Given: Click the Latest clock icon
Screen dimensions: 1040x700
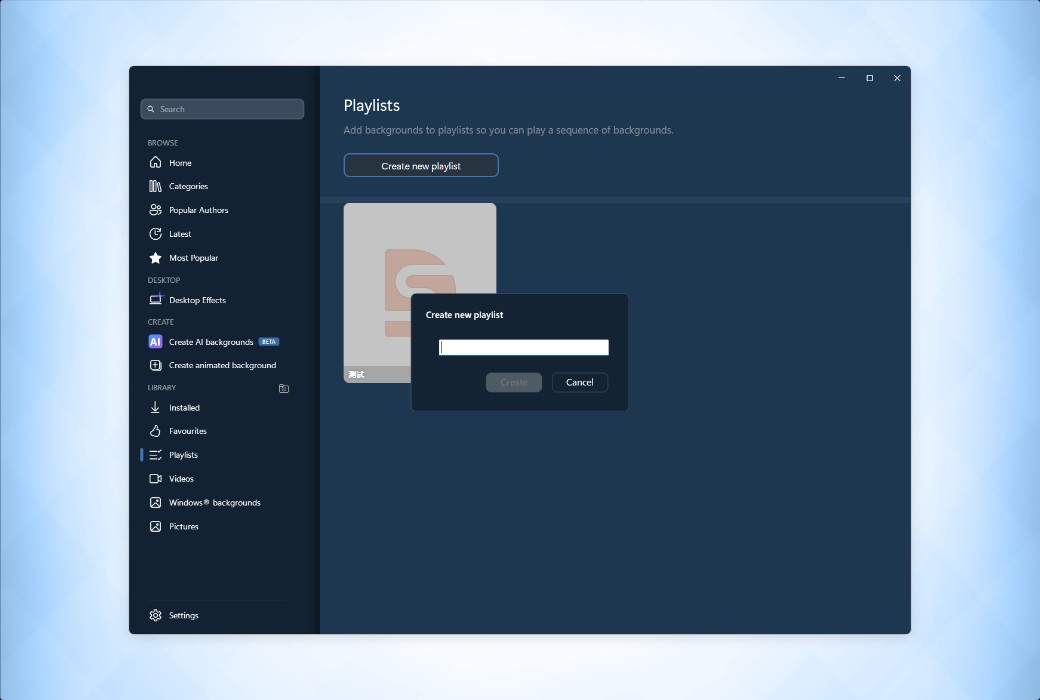Looking at the screenshot, I should pyautogui.click(x=155, y=234).
